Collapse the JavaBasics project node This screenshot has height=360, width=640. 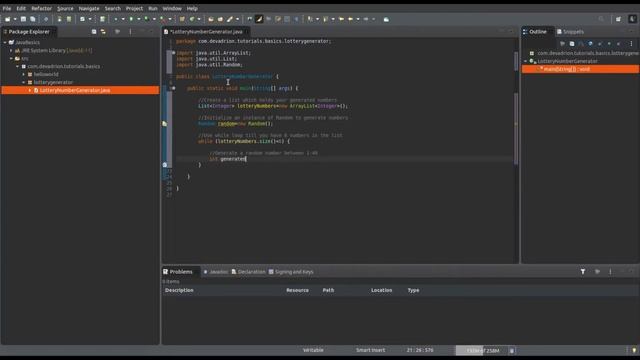click(x=5, y=42)
